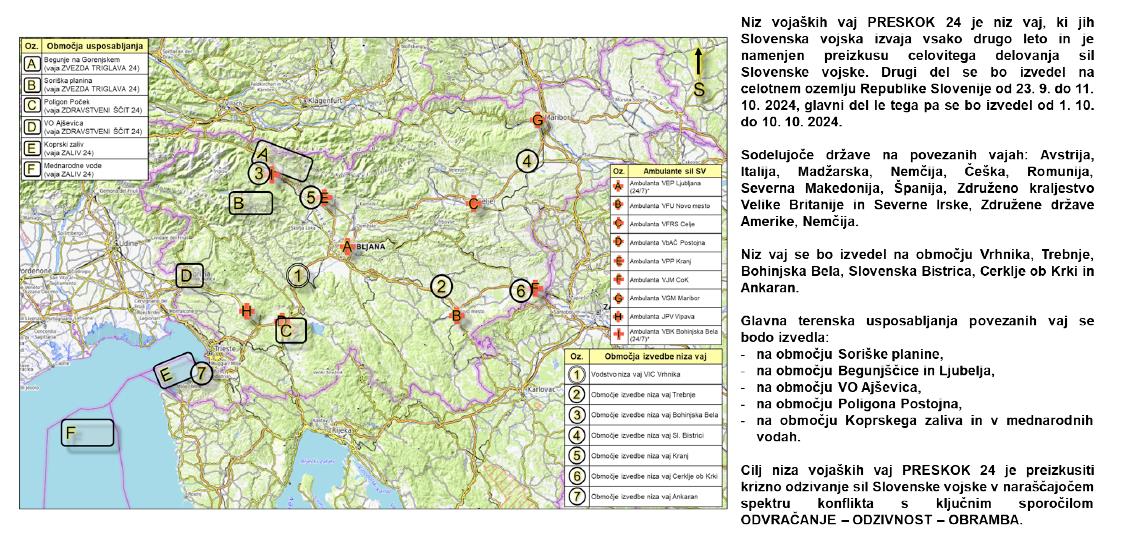Image resolution: width=1121 pixels, height=558 pixels.
Task: Click legend circle 4 for Sl. Bistrici
Action: tap(576, 435)
